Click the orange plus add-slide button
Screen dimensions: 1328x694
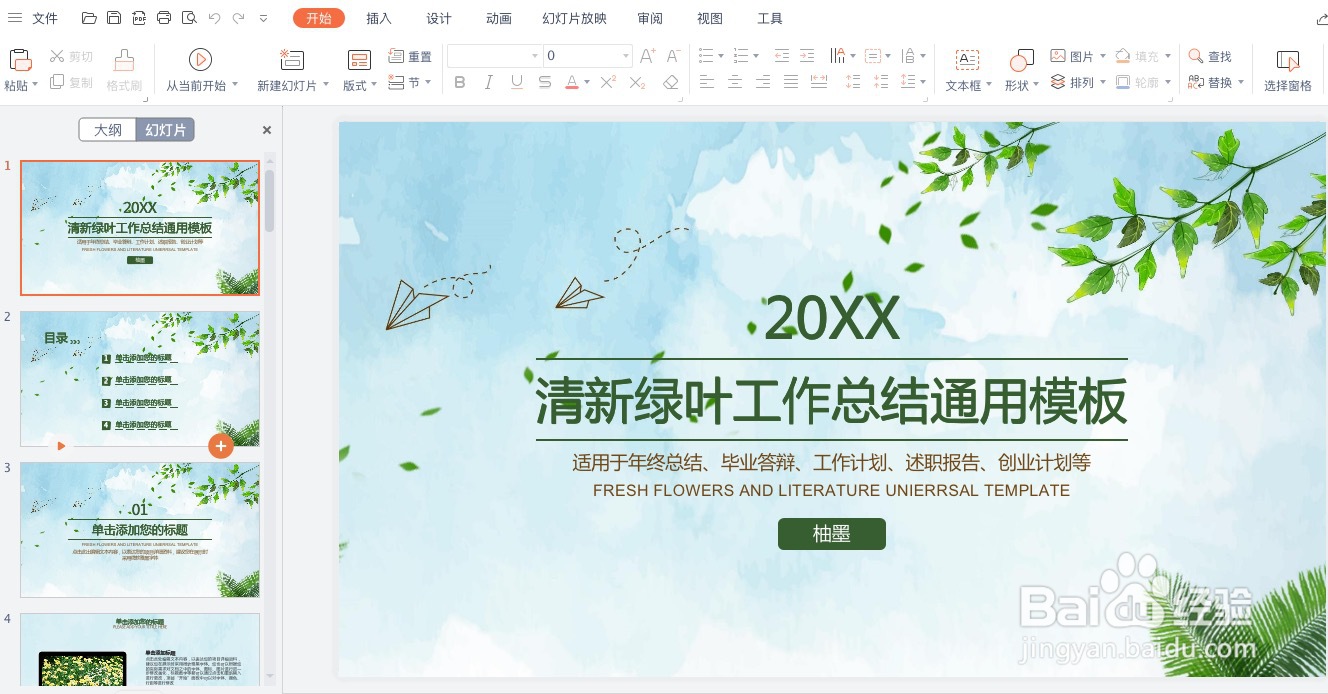[x=221, y=446]
